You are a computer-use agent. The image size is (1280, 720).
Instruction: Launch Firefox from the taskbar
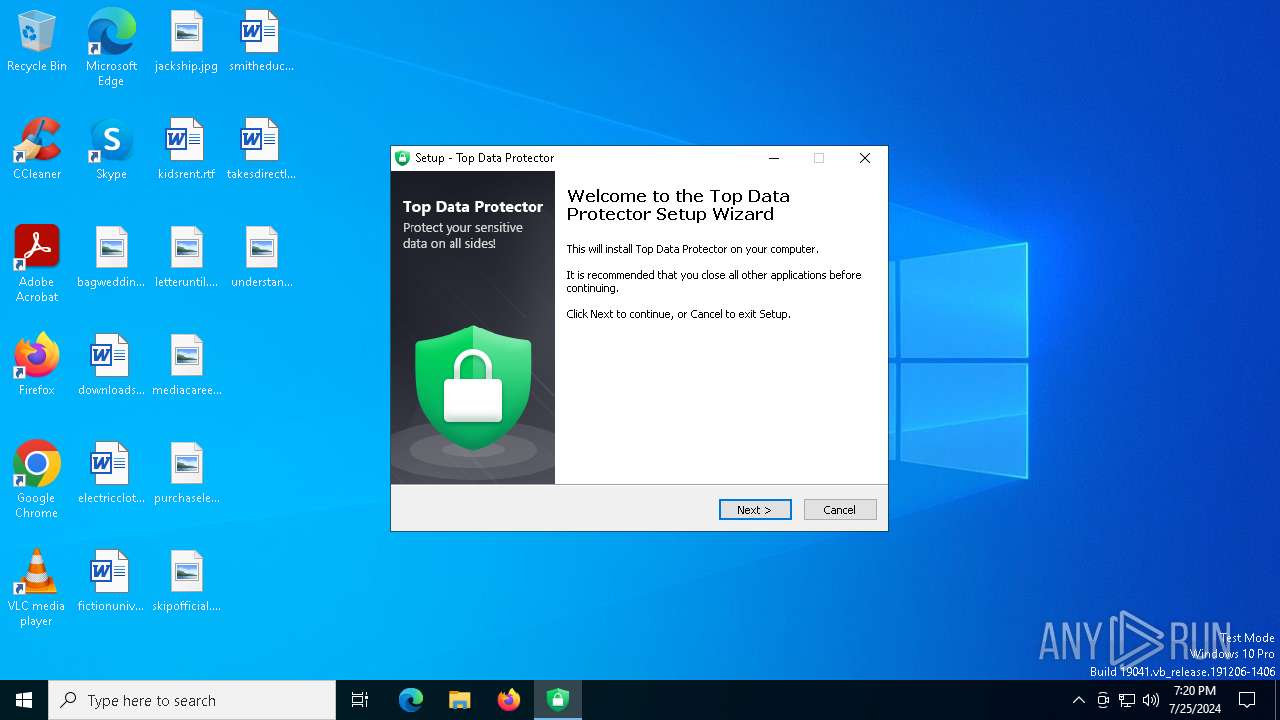(509, 700)
